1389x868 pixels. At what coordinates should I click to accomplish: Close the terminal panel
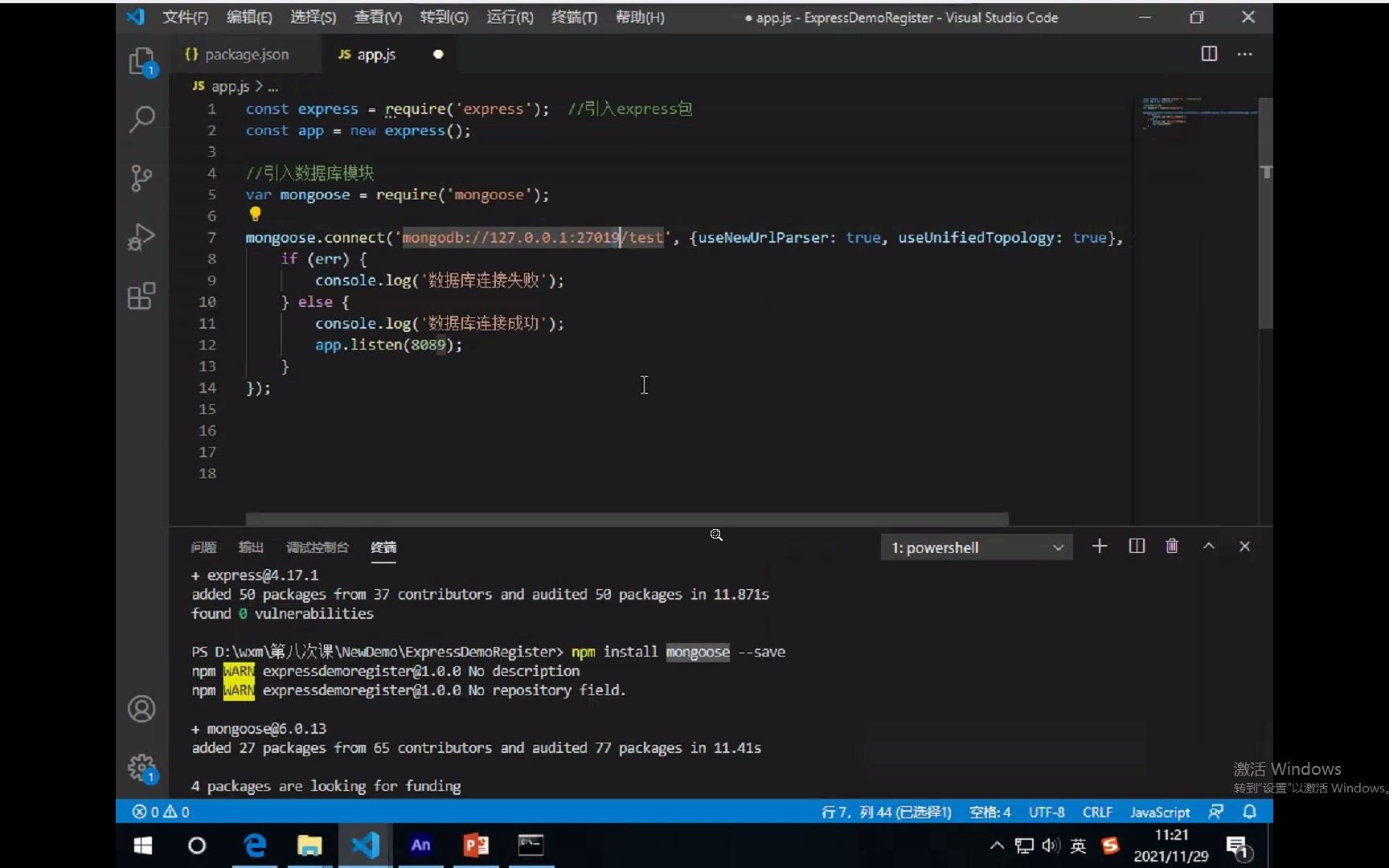point(1244,547)
